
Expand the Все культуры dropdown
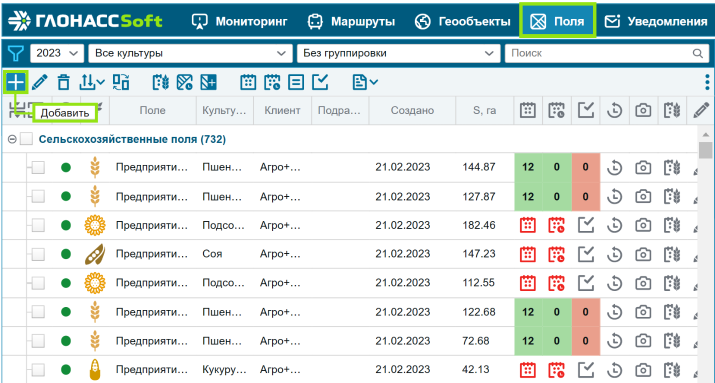(190, 53)
